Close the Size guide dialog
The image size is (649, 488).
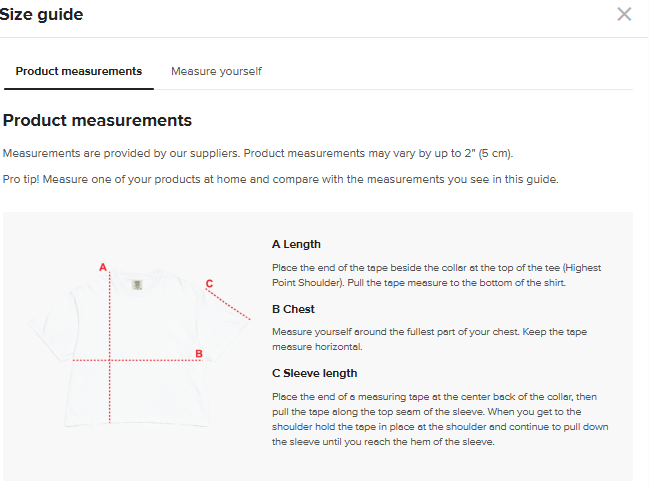click(624, 14)
